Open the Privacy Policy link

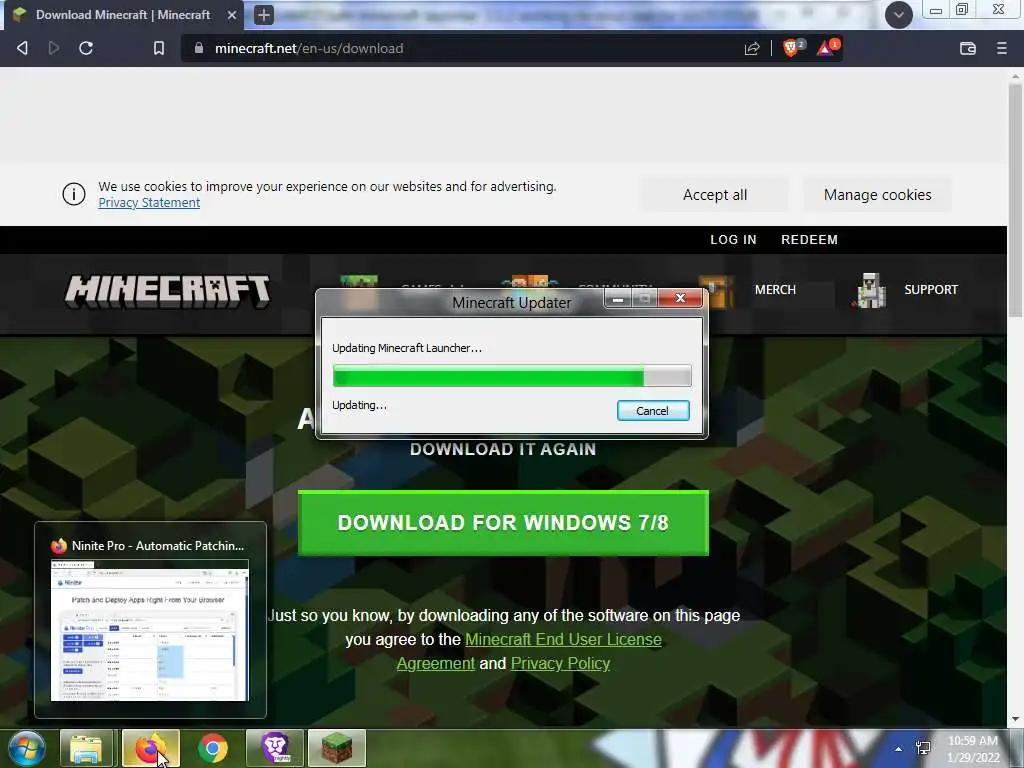[x=560, y=664]
